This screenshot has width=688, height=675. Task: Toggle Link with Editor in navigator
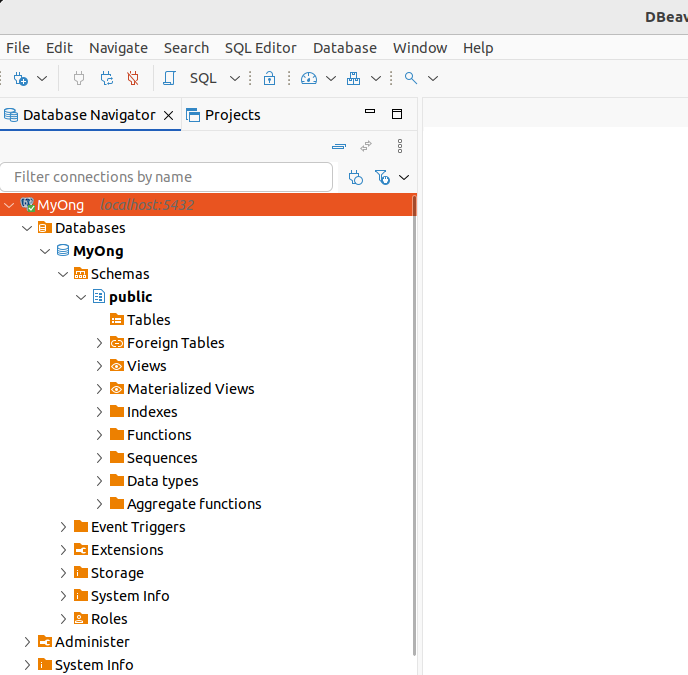click(366, 146)
